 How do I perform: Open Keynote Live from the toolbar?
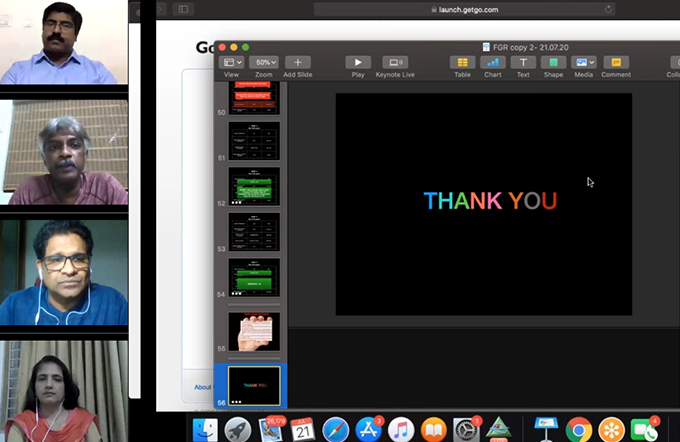395,62
